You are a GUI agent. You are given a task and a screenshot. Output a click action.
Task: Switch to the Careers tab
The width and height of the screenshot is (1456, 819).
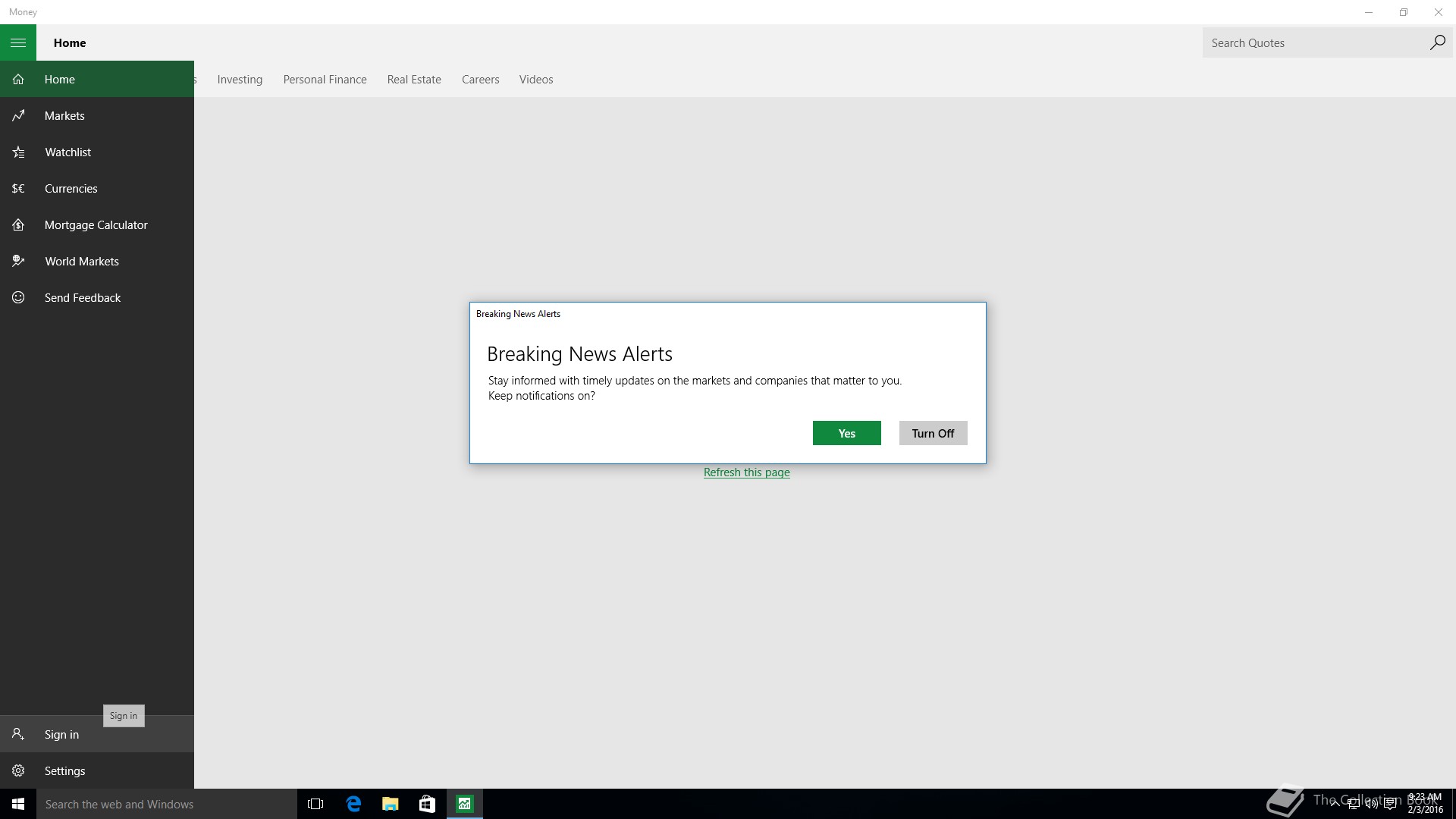point(480,79)
